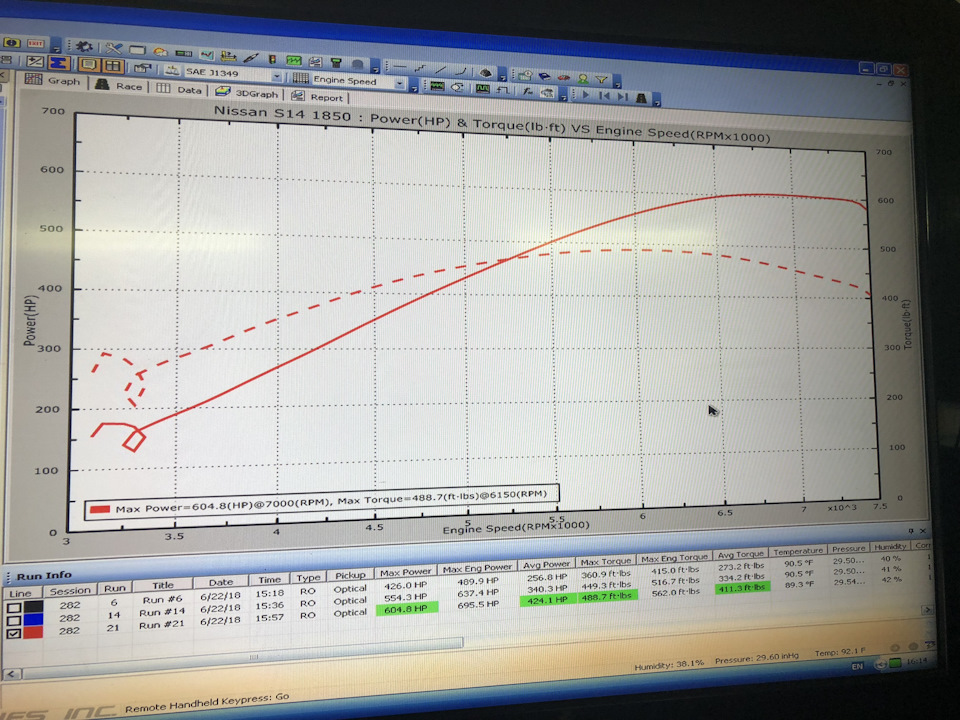
Task: Click the Run Info horizontal scrollbar left arrow
Action: tap(12, 674)
